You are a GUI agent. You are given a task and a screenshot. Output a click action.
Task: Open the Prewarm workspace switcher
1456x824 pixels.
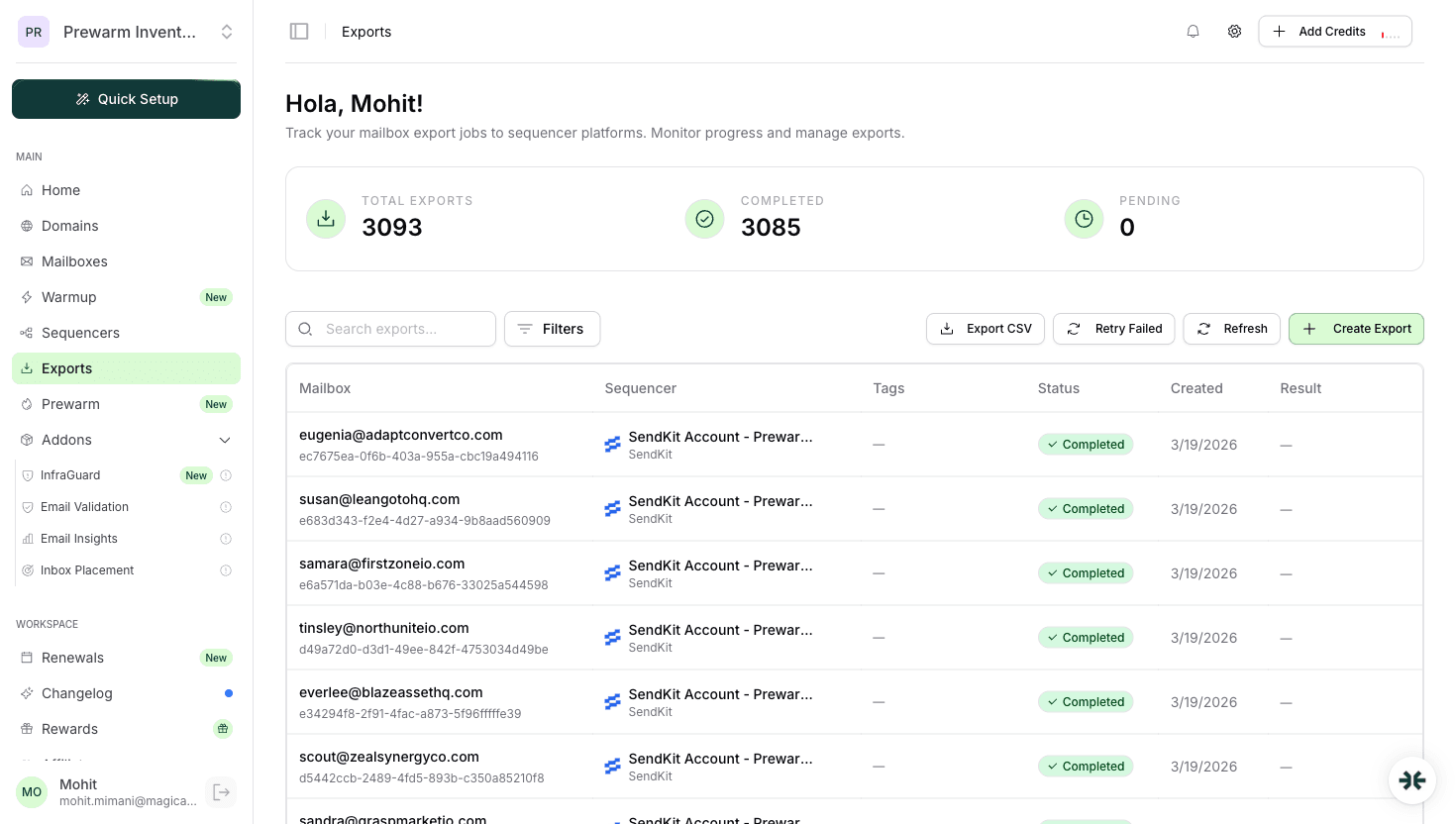[227, 31]
